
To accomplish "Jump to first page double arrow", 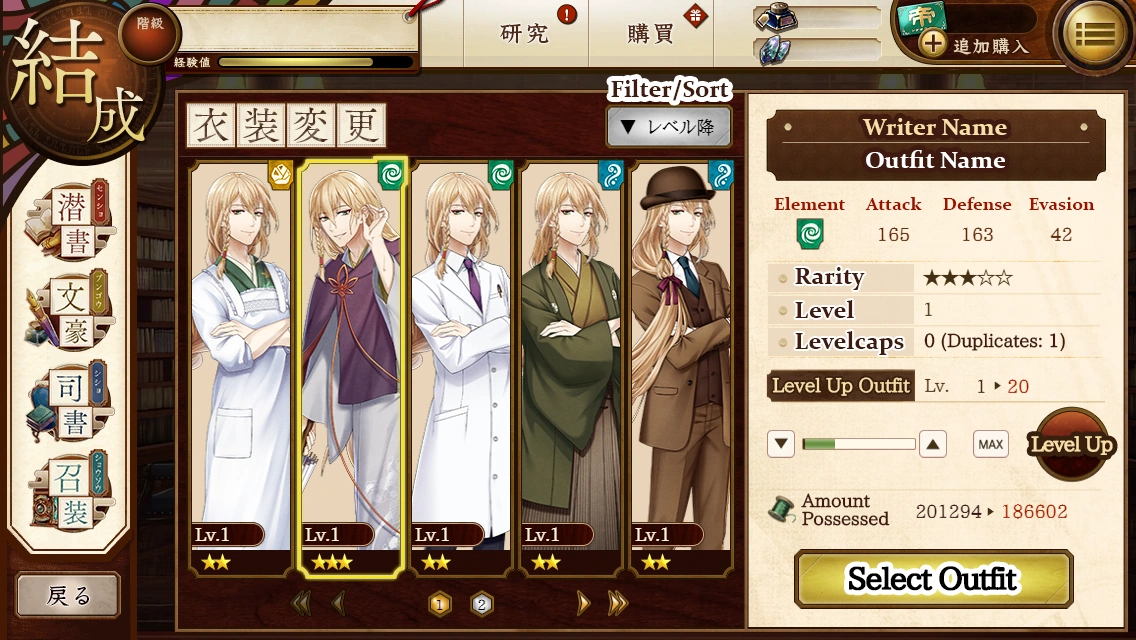I will pos(301,603).
